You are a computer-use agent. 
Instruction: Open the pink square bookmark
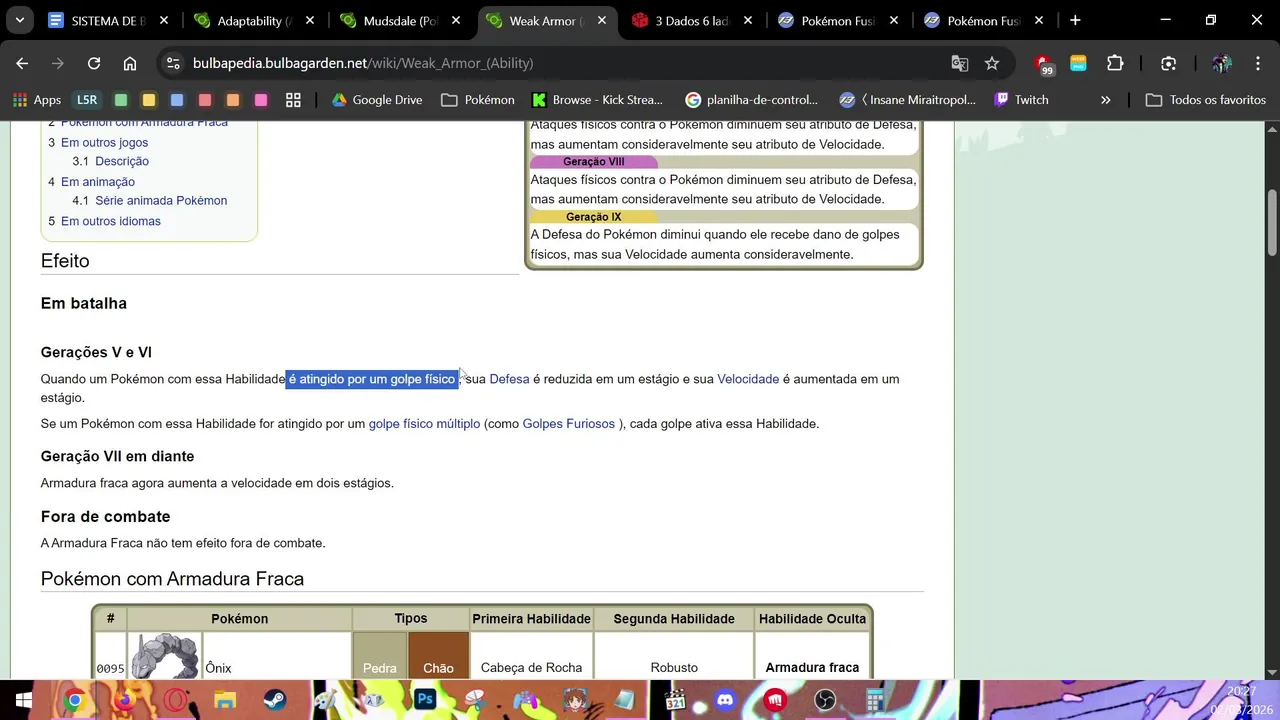(261, 100)
